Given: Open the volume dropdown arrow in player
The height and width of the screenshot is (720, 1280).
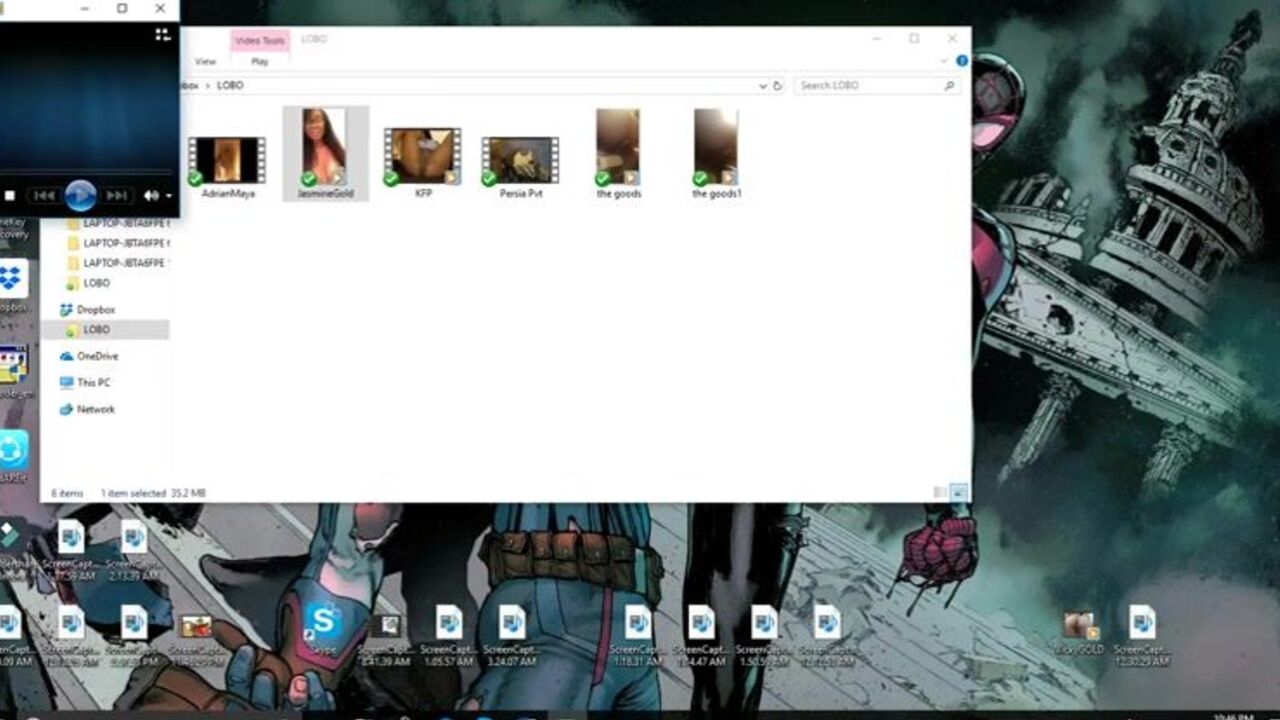Looking at the screenshot, I should pyautogui.click(x=169, y=196).
